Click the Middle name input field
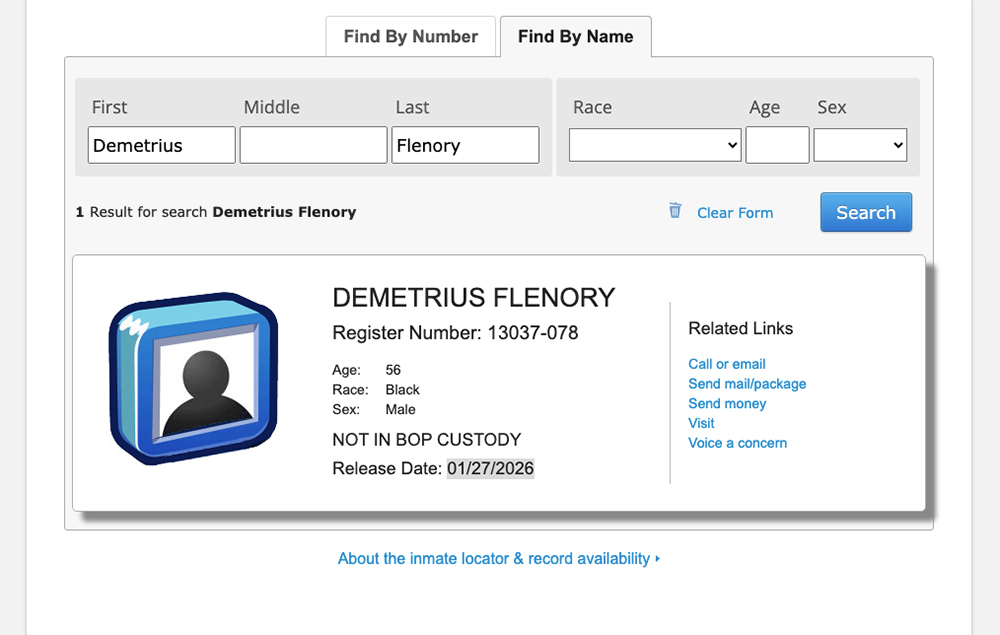The width and height of the screenshot is (1000, 635). pos(313,145)
